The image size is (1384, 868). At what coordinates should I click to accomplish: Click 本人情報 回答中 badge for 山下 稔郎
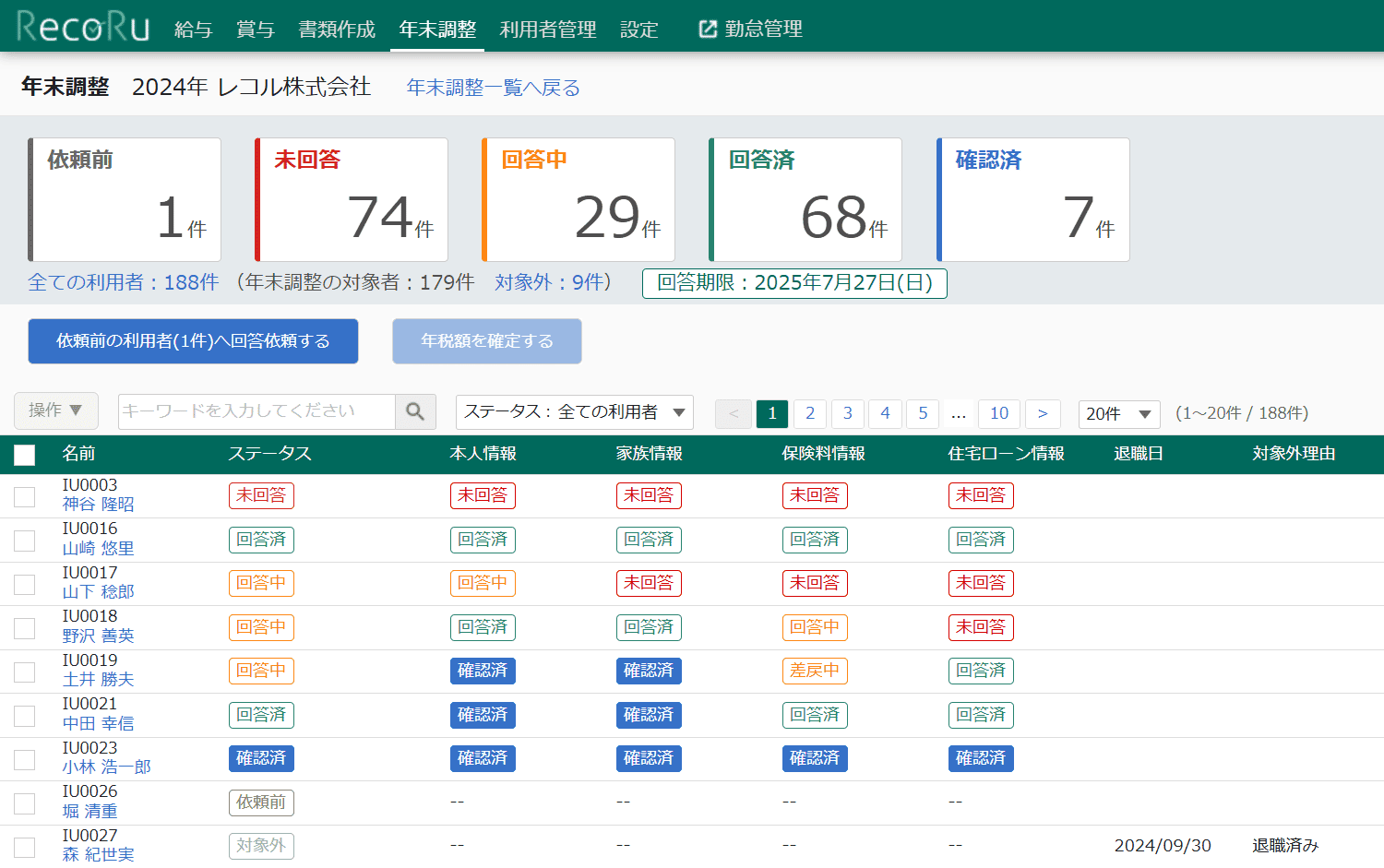point(483,583)
